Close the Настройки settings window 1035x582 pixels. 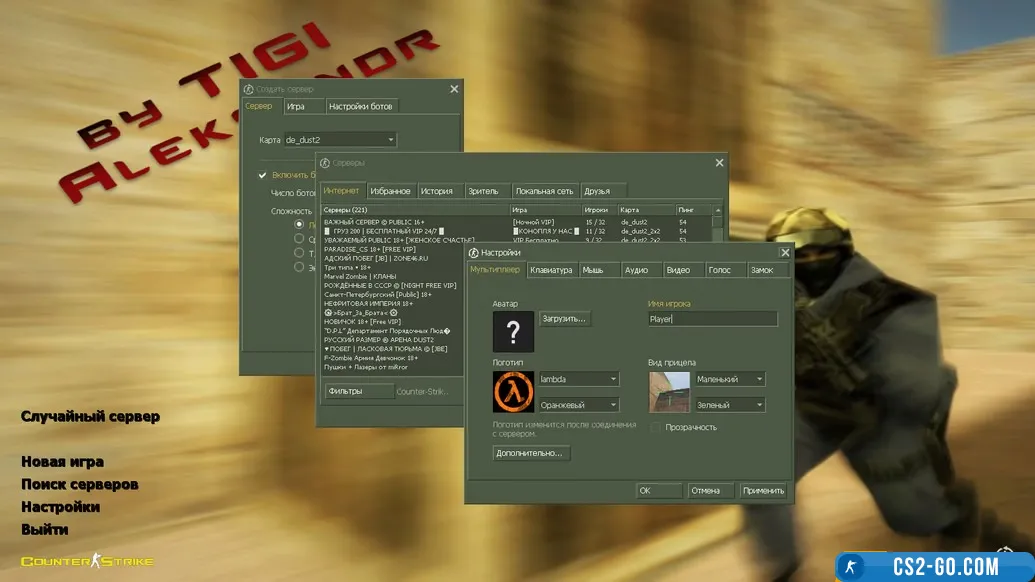coord(785,253)
